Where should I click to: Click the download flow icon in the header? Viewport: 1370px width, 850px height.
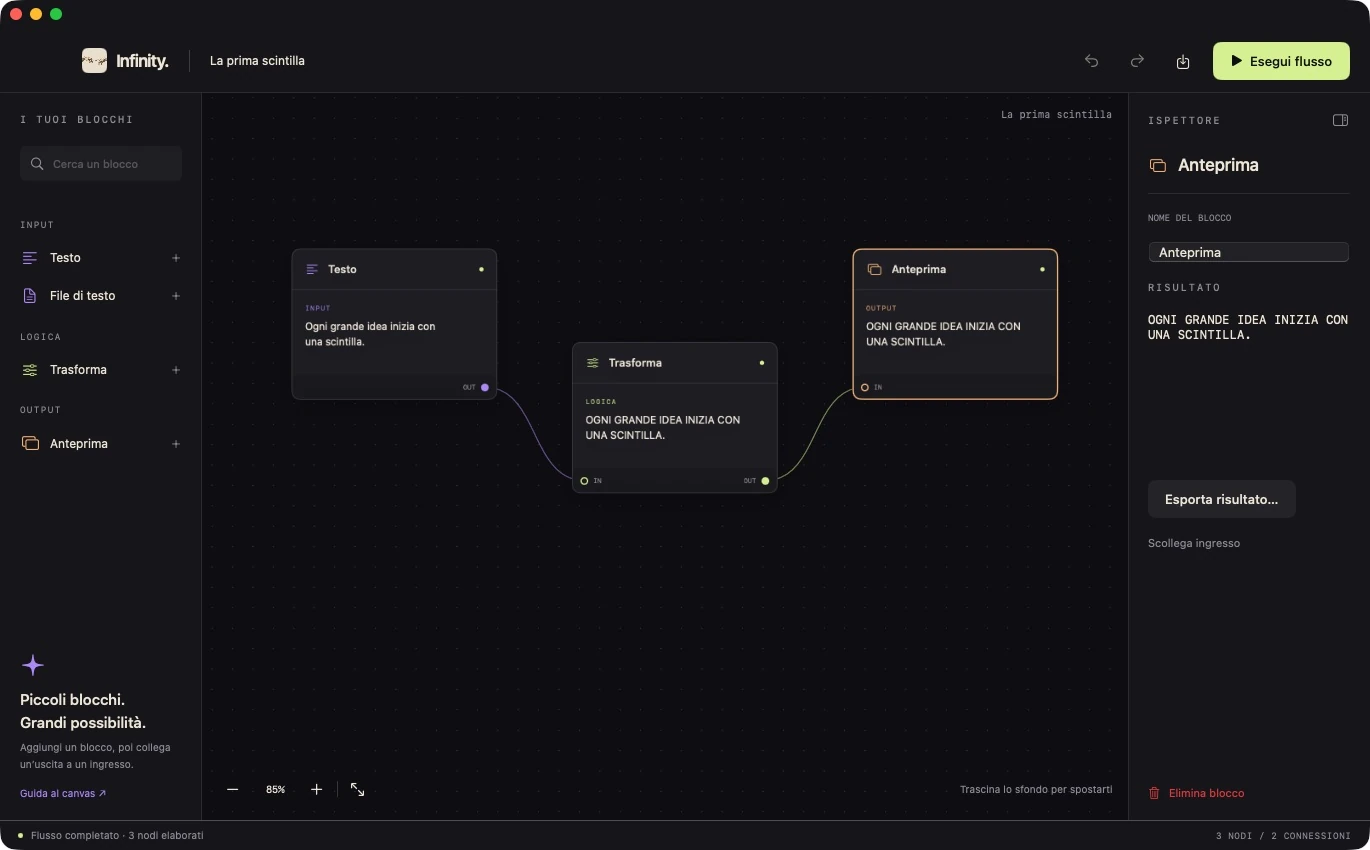coord(1183,61)
